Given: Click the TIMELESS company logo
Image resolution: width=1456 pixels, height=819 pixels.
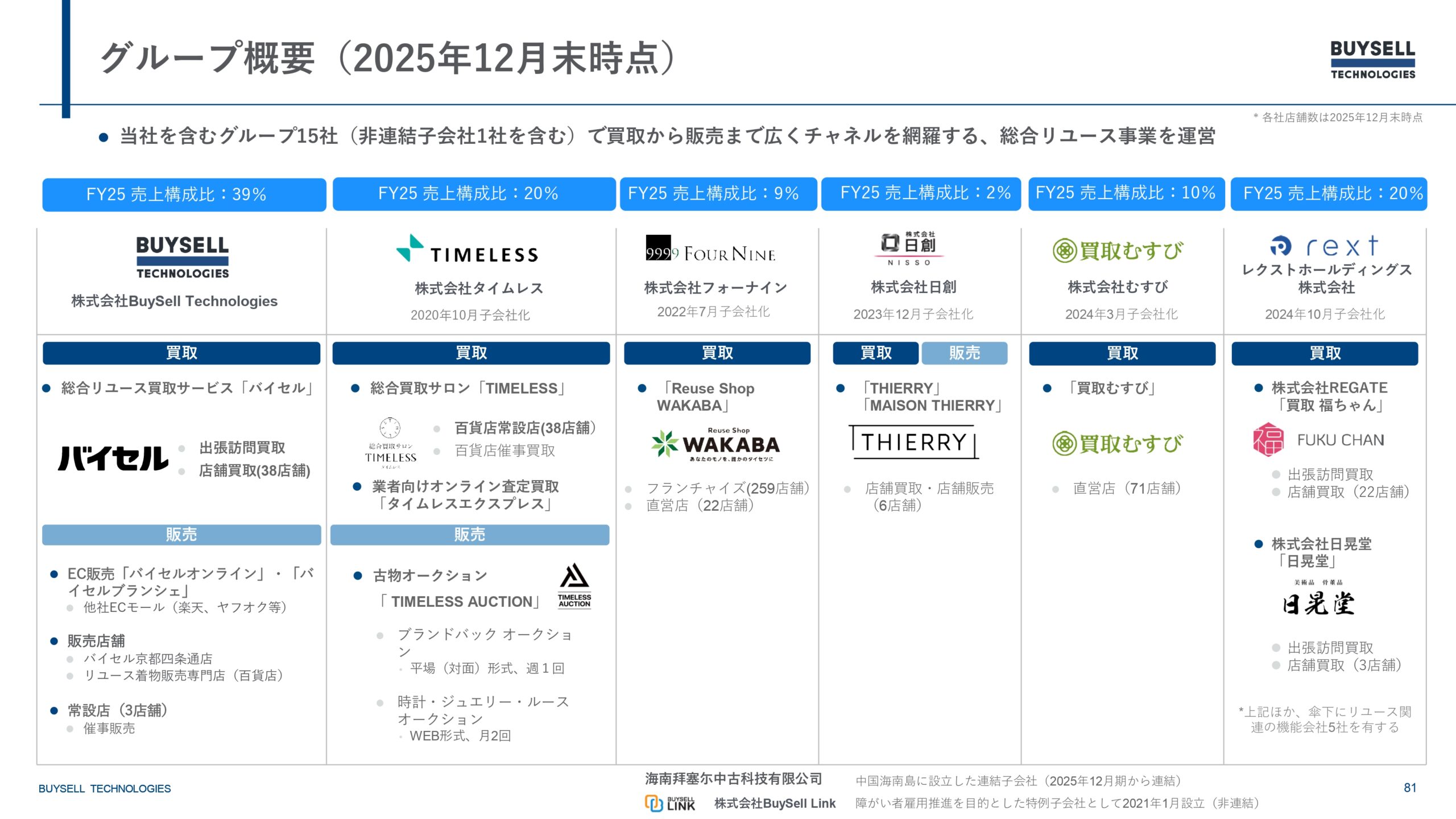Looking at the screenshot, I should pos(468,249).
